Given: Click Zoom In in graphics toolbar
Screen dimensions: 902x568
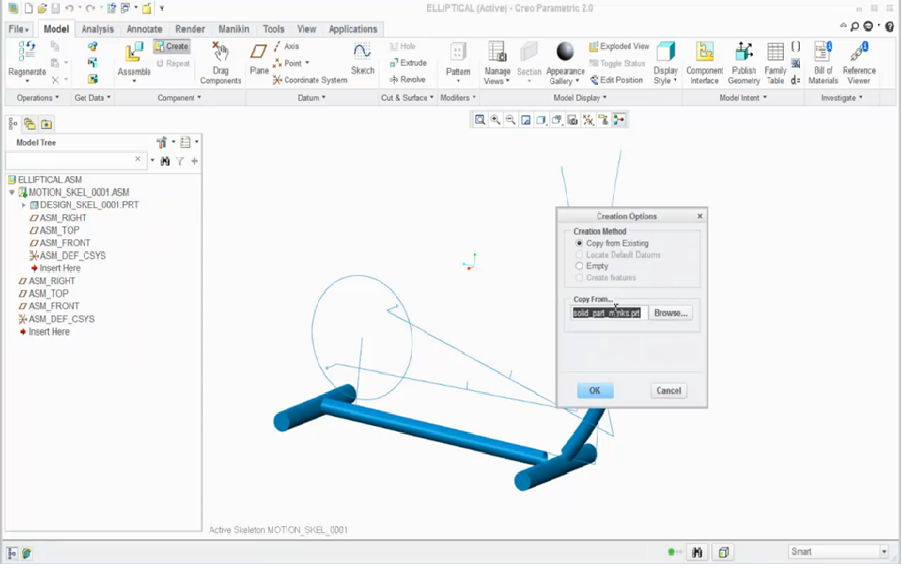Looking at the screenshot, I should [495, 120].
